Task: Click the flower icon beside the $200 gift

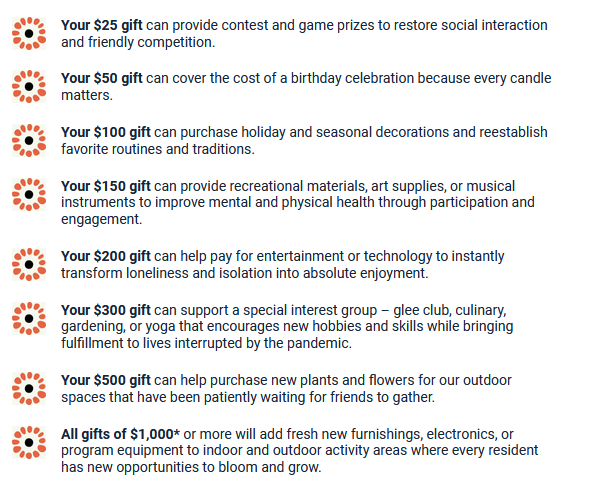Action: click(x=29, y=264)
